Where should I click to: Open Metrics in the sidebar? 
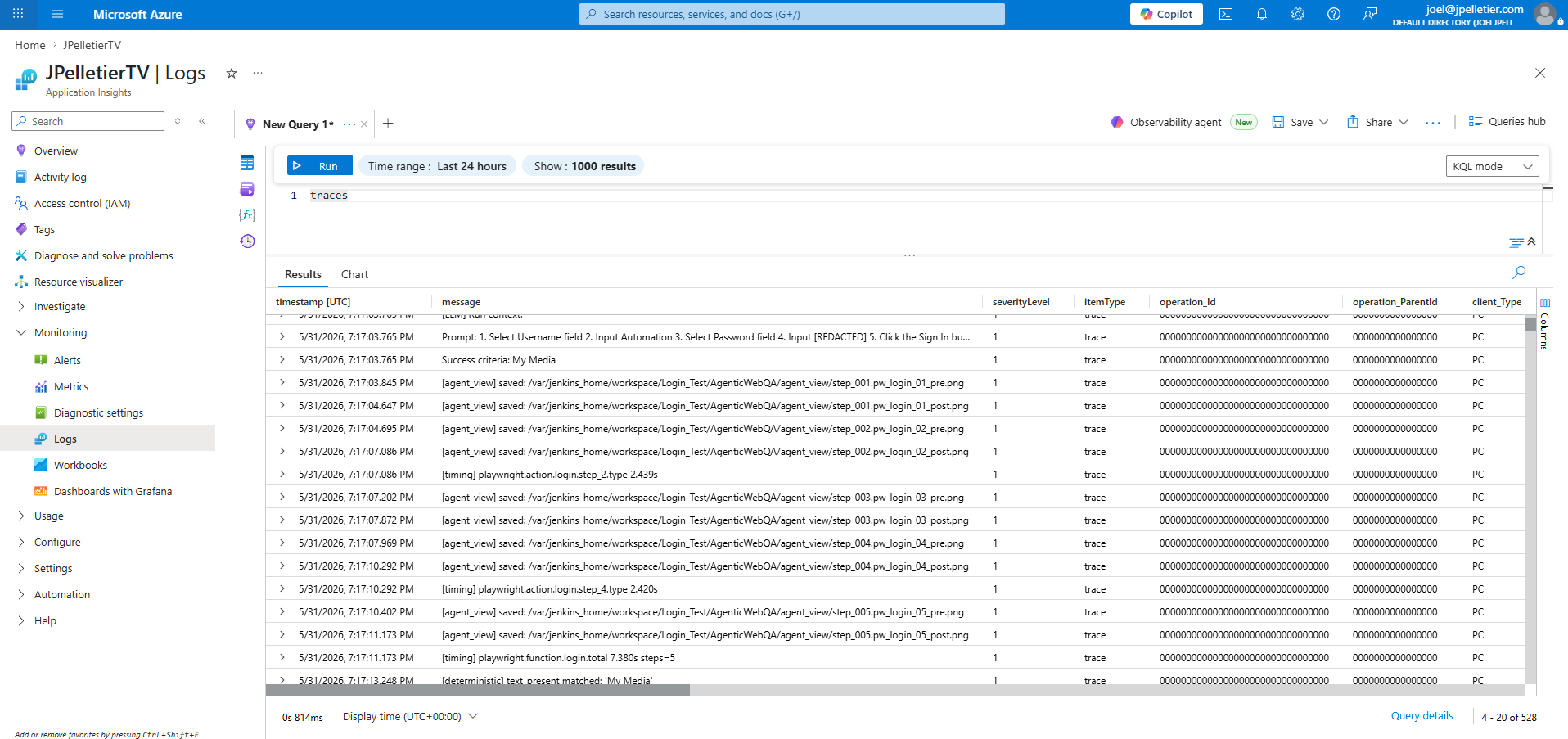[71, 386]
